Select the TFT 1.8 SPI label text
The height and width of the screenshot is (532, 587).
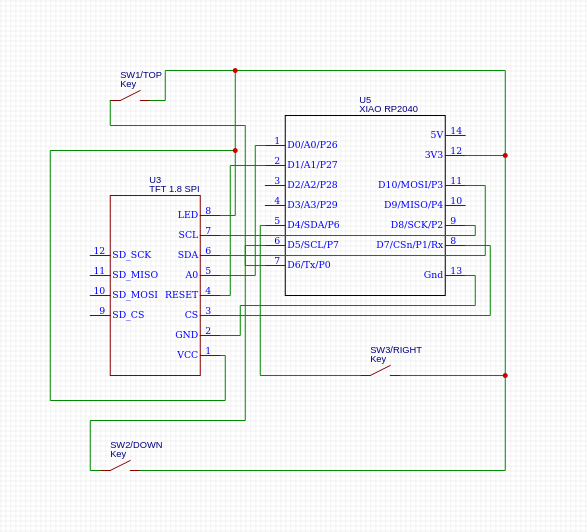coord(174,189)
